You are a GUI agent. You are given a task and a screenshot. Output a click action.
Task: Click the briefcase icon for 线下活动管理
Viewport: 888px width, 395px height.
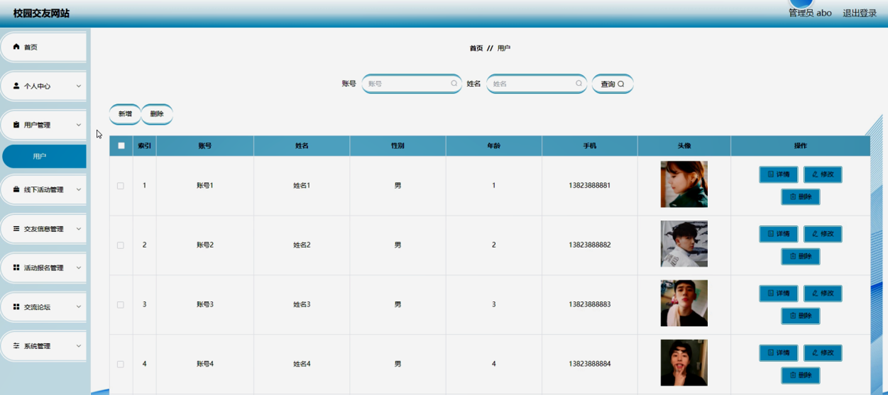(16, 190)
